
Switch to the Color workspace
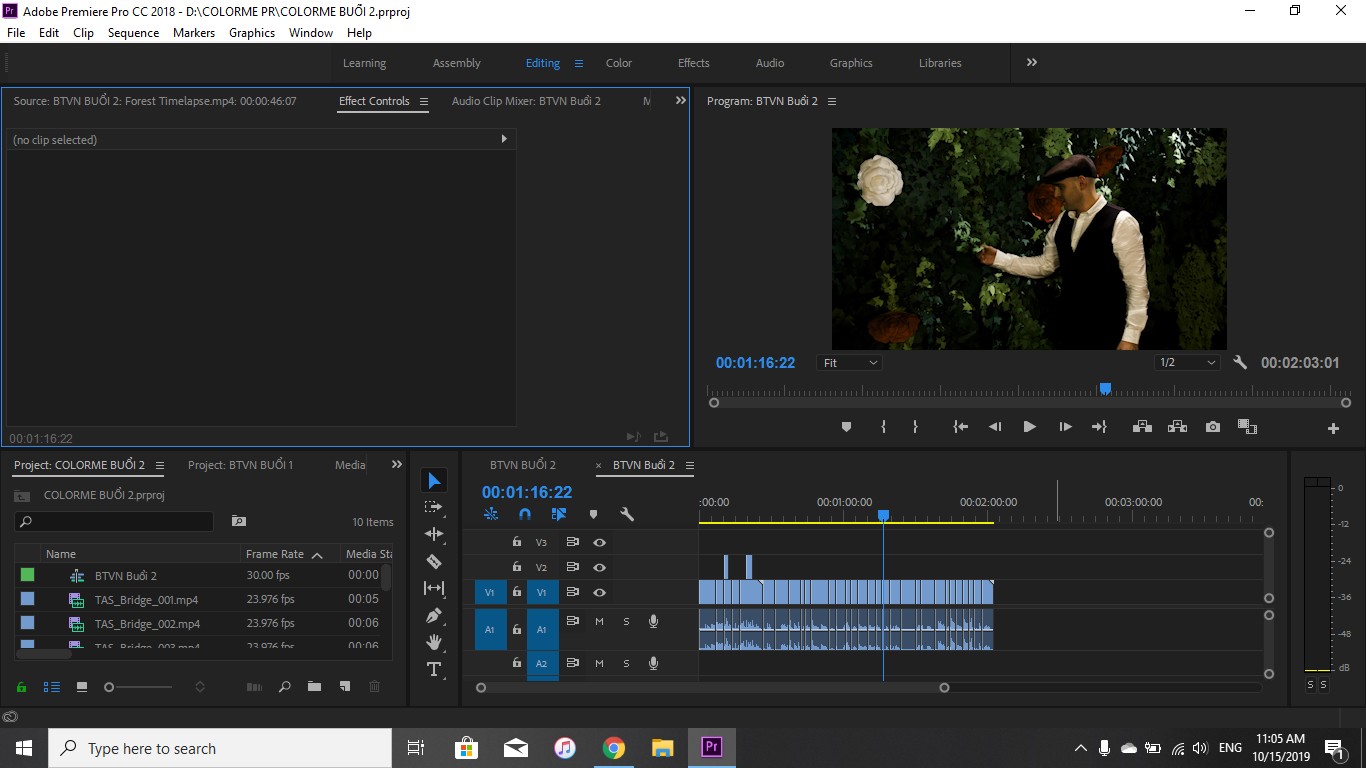point(619,63)
